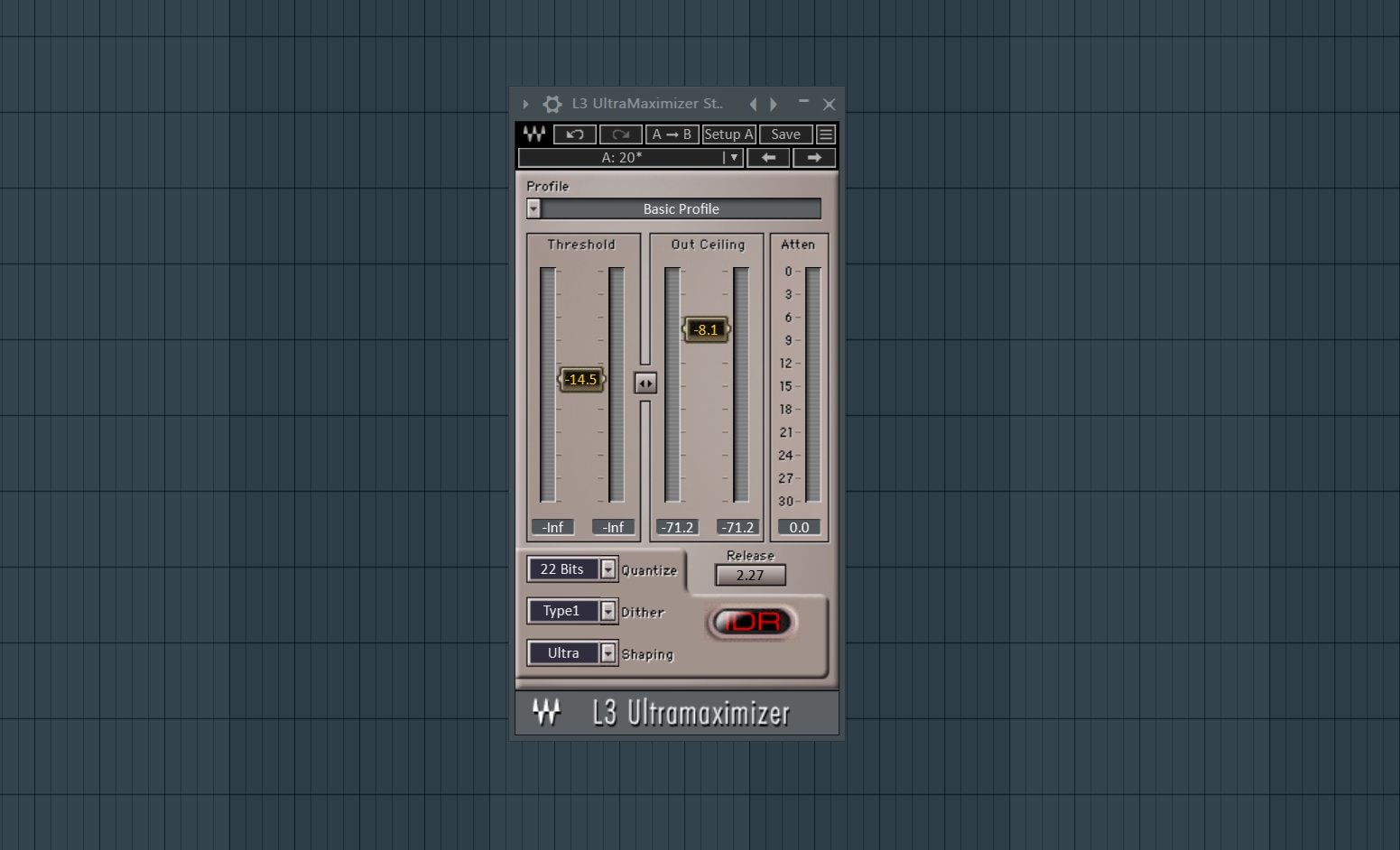Viewport: 1400px width, 850px height.
Task: Click the Redo arrow button
Action: [x=620, y=134]
